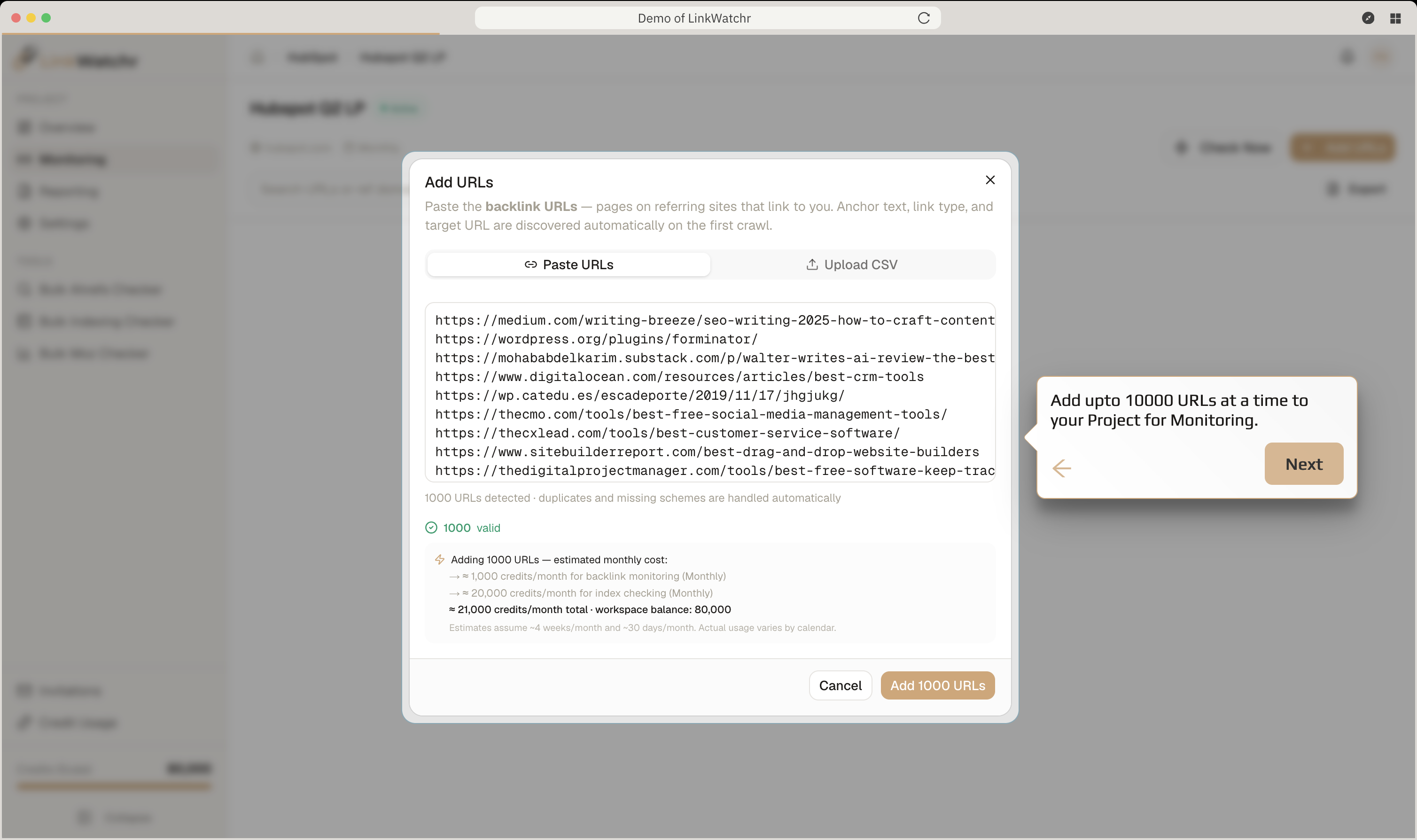1417x840 pixels.
Task: Select the thecmo.com social-media-management-tools URL line
Action: [691, 414]
